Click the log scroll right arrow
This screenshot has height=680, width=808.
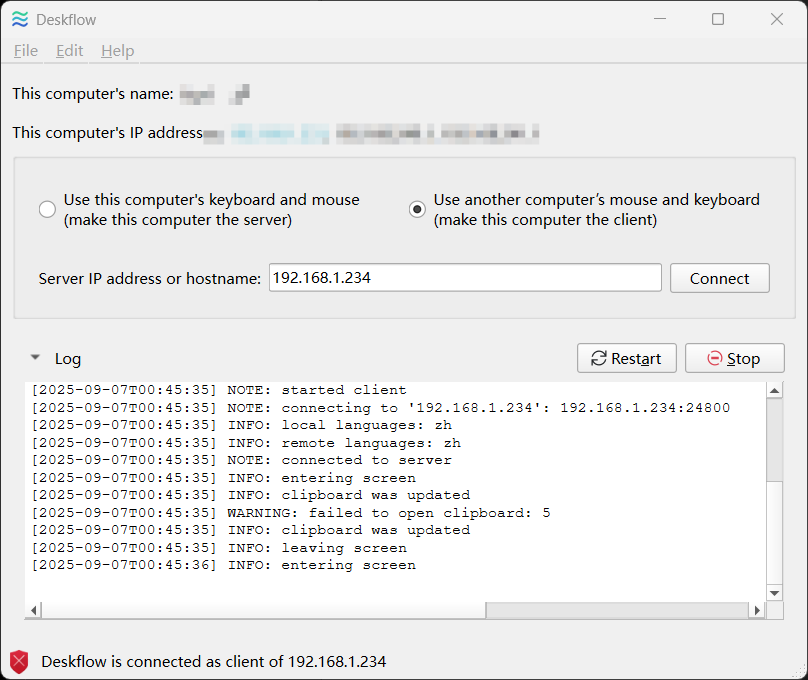[x=756, y=610]
